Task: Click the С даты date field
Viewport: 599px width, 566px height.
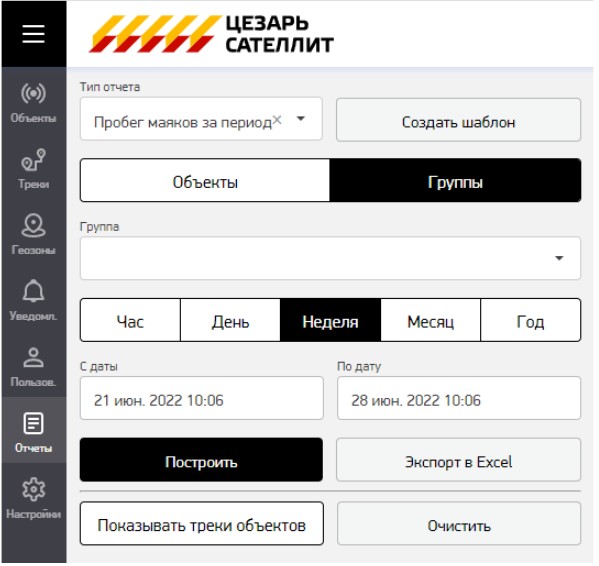Action: click(x=202, y=399)
